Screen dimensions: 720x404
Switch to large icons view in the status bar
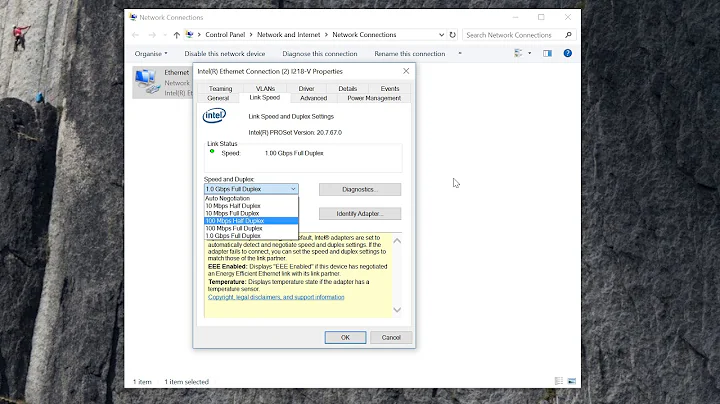pos(572,381)
